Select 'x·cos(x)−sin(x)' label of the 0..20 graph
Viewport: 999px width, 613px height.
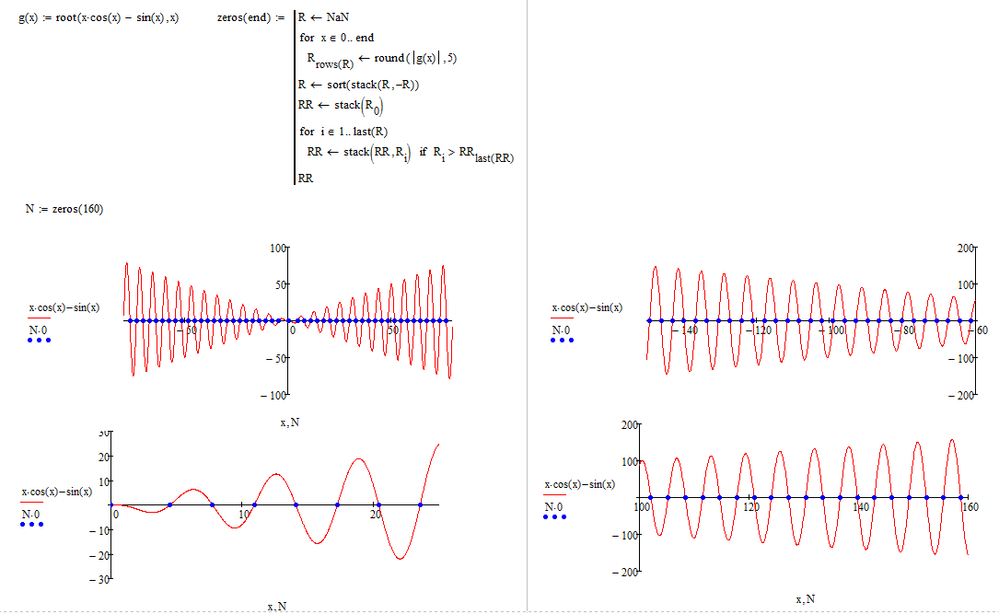pos(57,492)
